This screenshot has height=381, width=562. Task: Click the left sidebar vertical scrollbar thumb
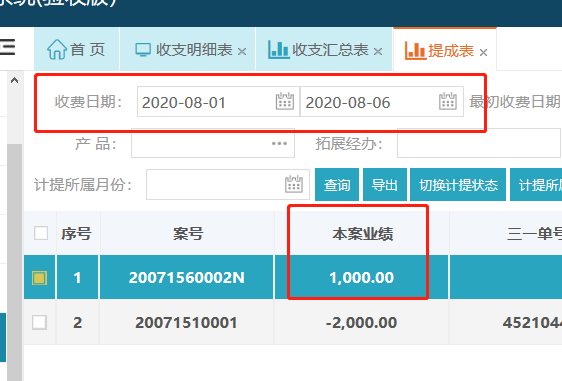(x=14, y=262)
